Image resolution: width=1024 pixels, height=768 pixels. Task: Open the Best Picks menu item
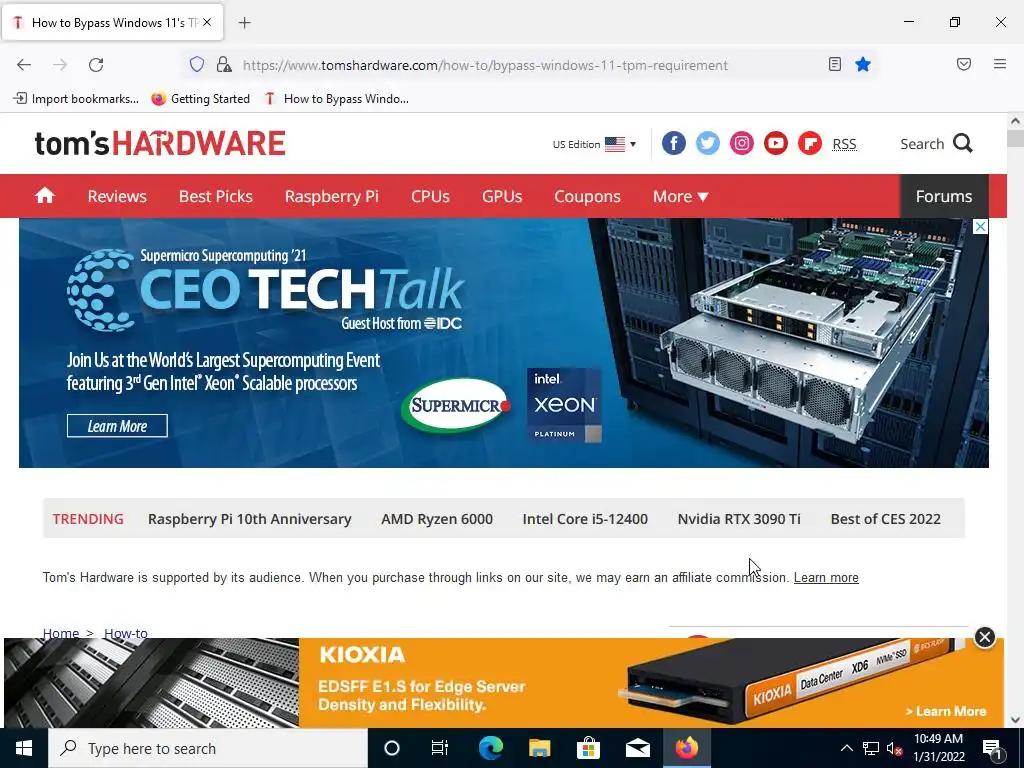[216, 196]
